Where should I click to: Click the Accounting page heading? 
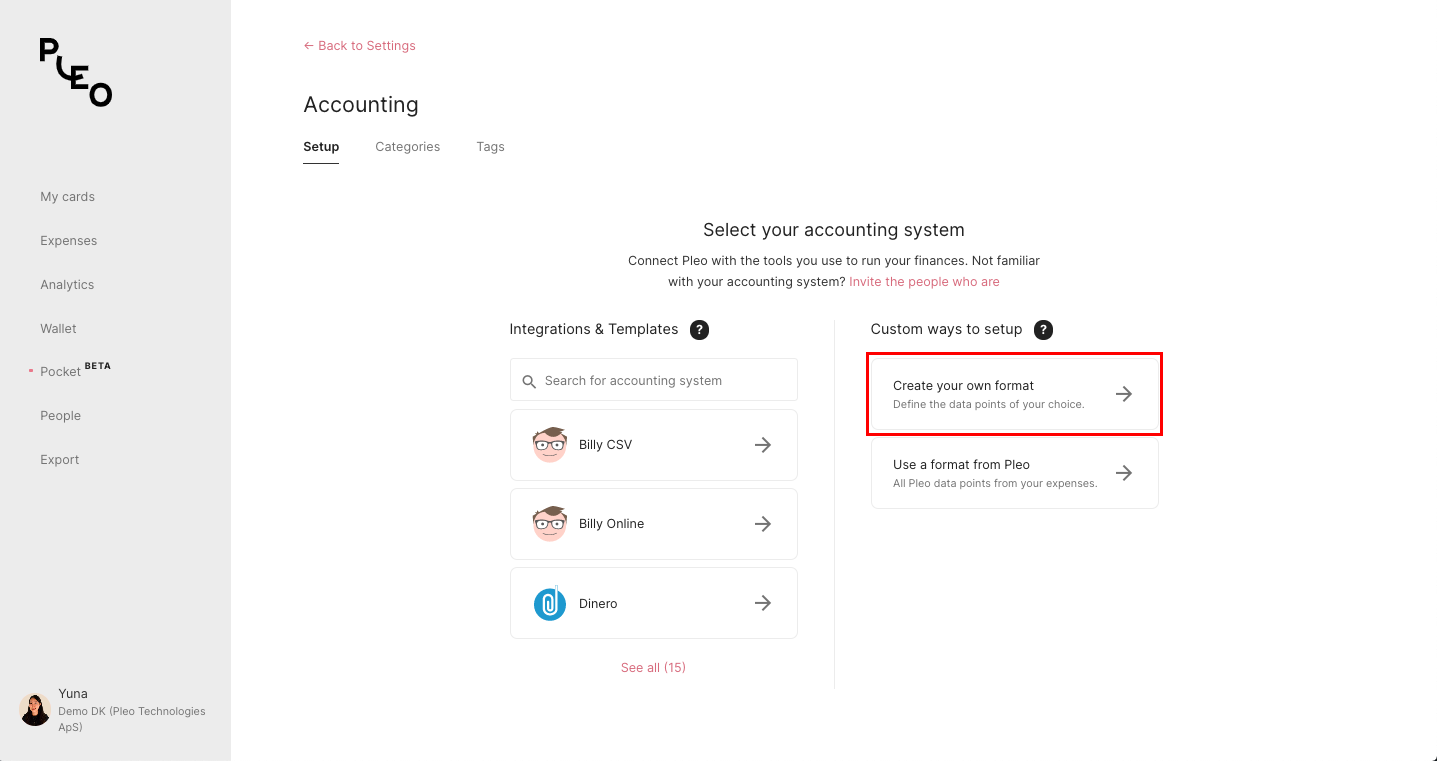click(x=361, y=105)
